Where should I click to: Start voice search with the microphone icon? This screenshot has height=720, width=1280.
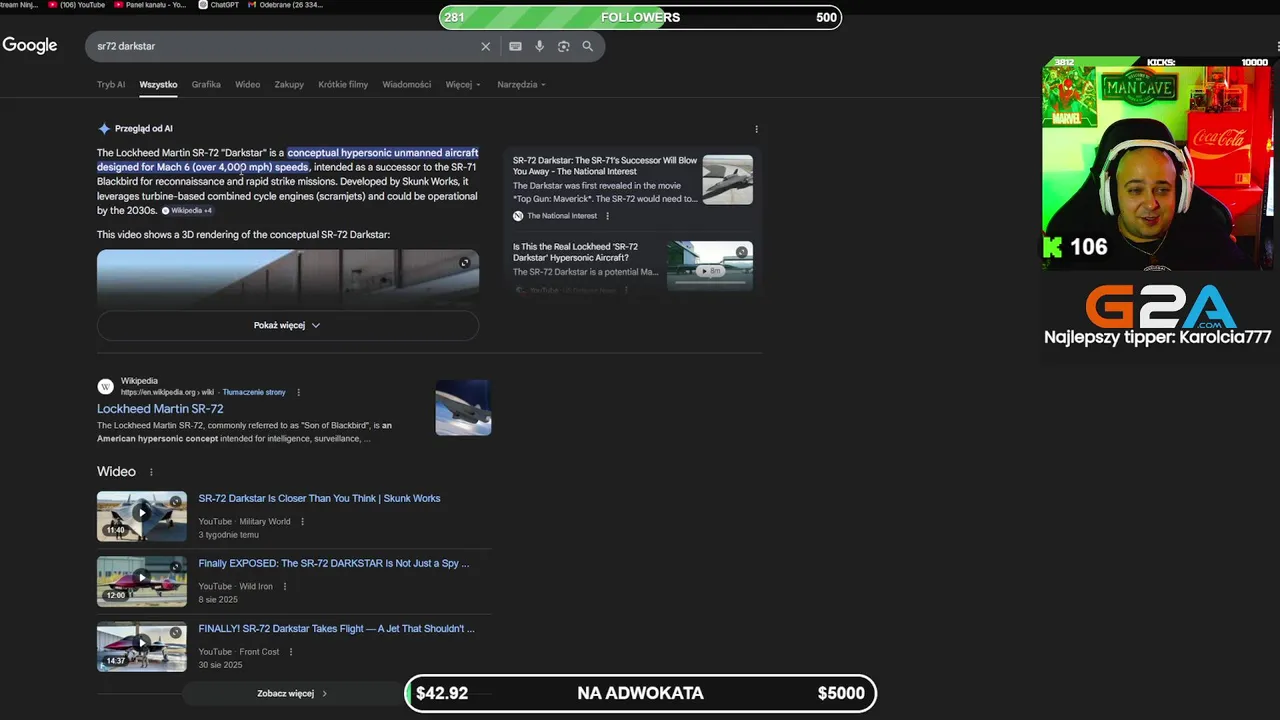pyautogui.click(x=539, y=46)
